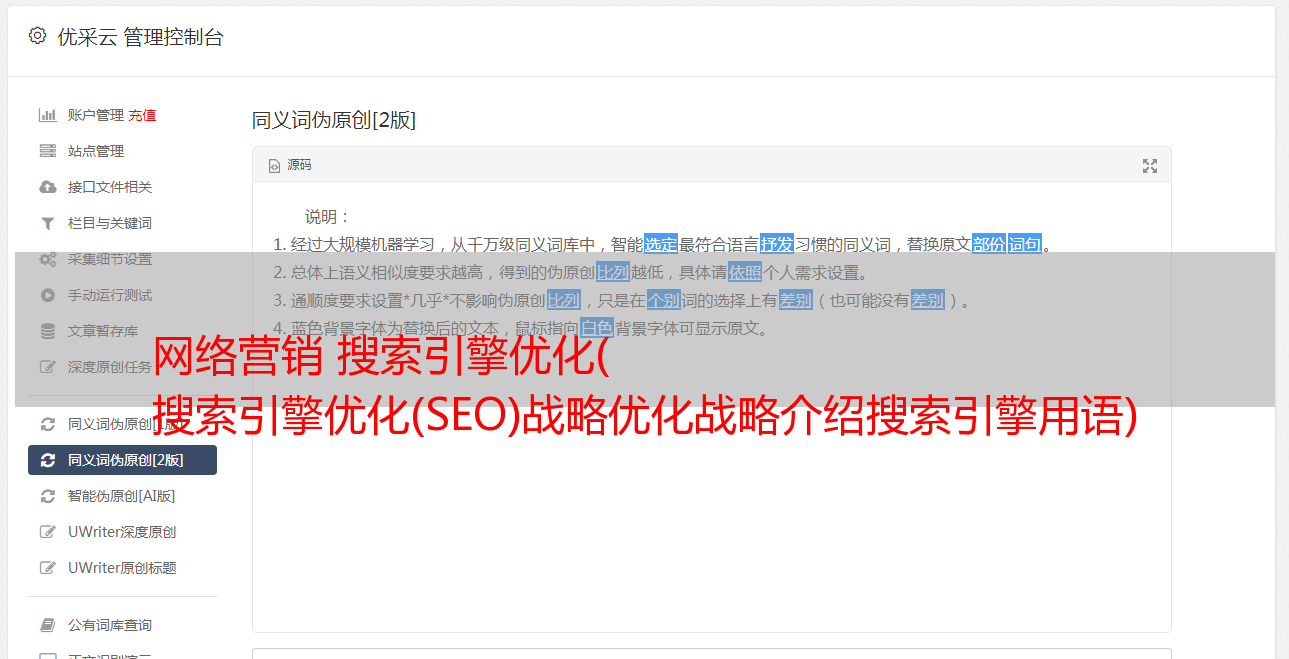The image size is (1289, 659).
Task: Click the 接口文件相关 cloud upload icon
Action: click(x=47, y=187)
